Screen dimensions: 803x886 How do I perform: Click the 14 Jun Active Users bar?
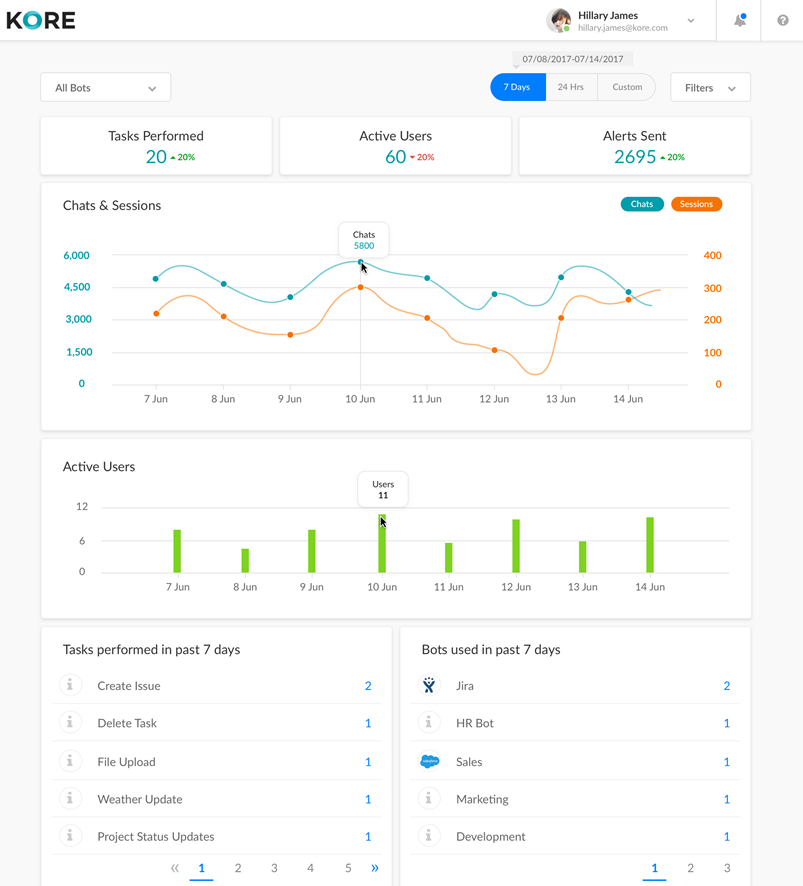(x=650, y=545)
